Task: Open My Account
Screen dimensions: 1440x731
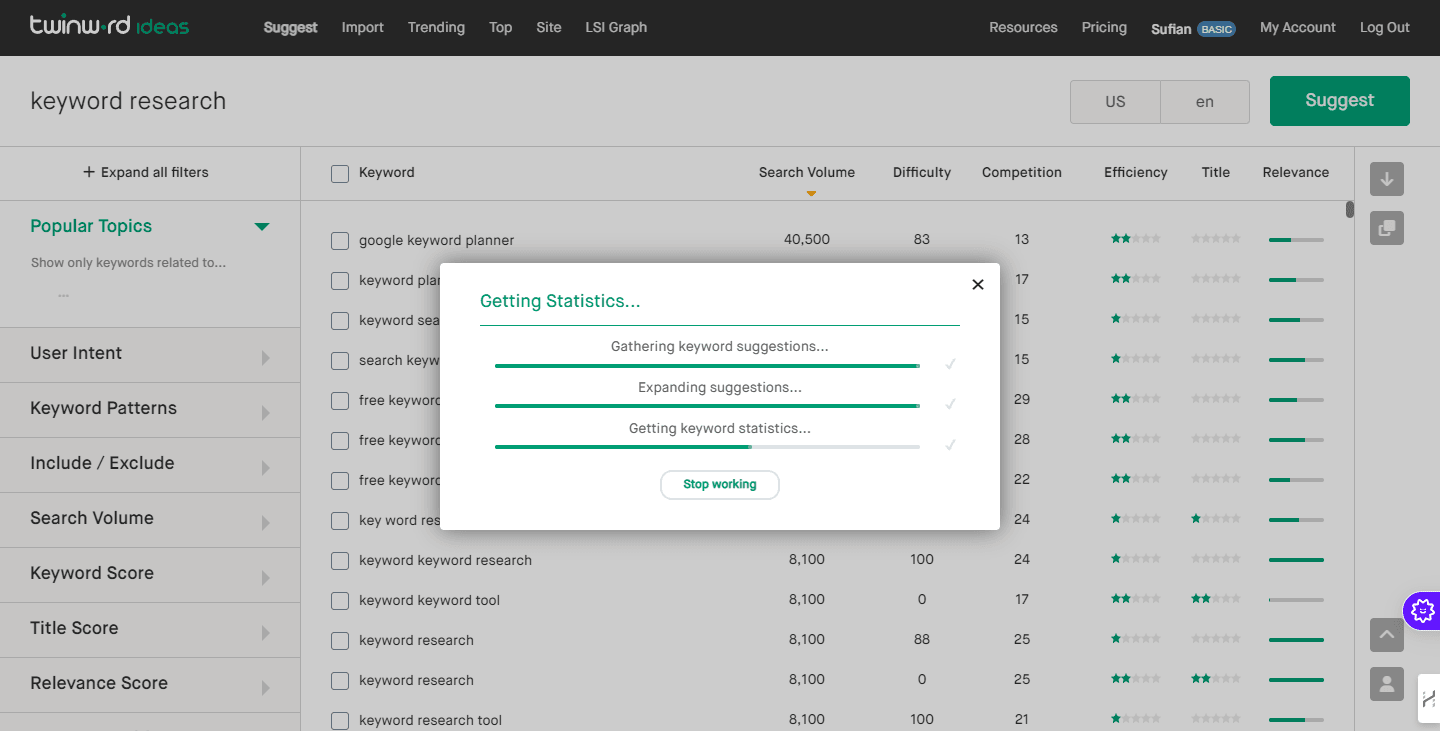Action: [x=1298, y=28]
